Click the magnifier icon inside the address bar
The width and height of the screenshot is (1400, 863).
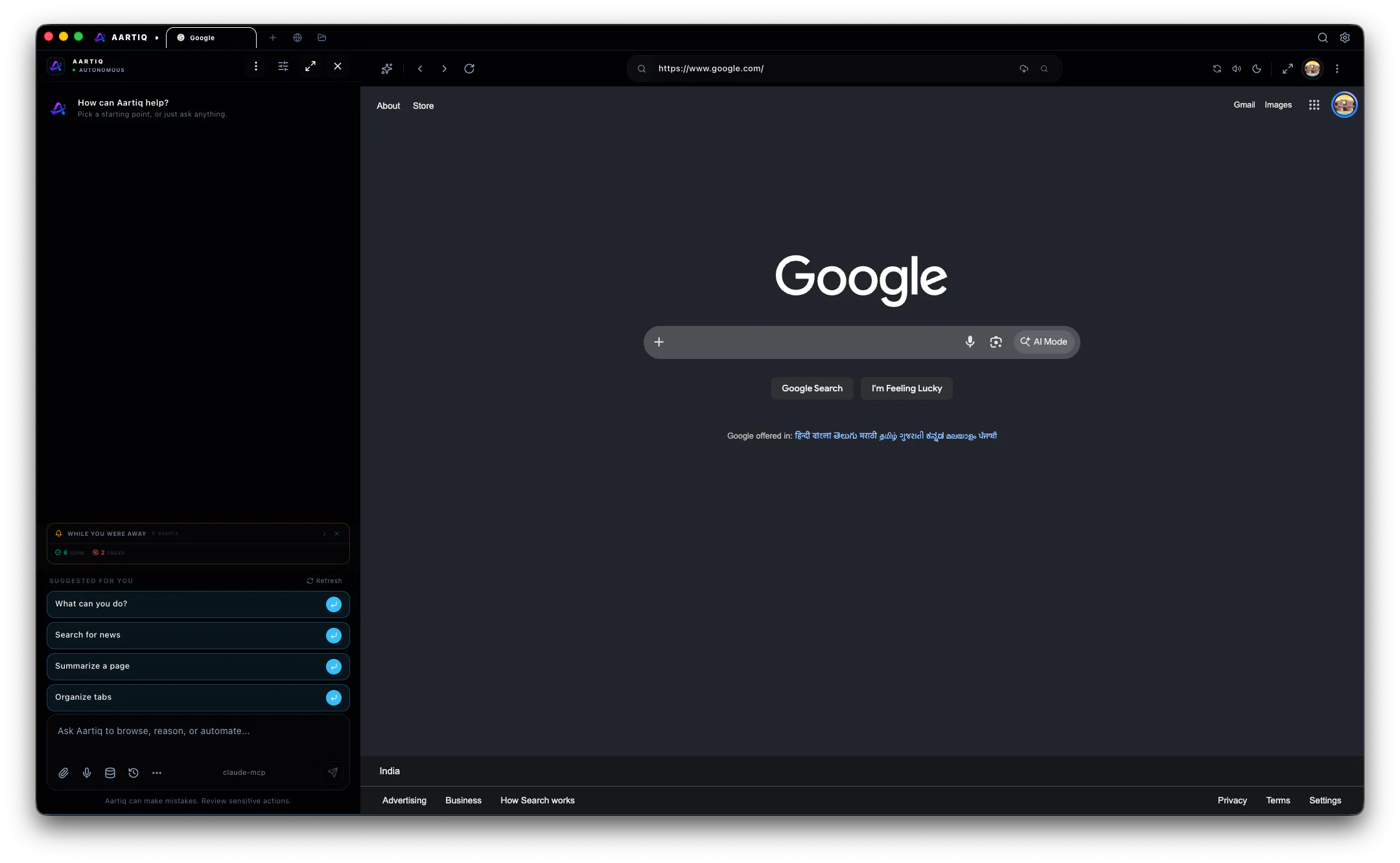pyautogui.click(x=1044, y=69)
